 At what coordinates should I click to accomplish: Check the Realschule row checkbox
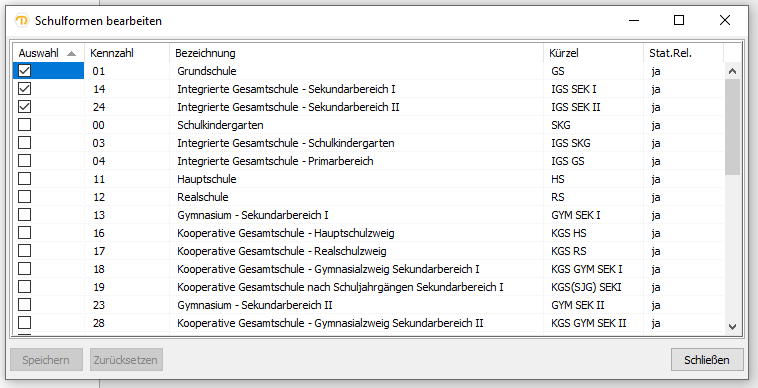tap(24, 197)
